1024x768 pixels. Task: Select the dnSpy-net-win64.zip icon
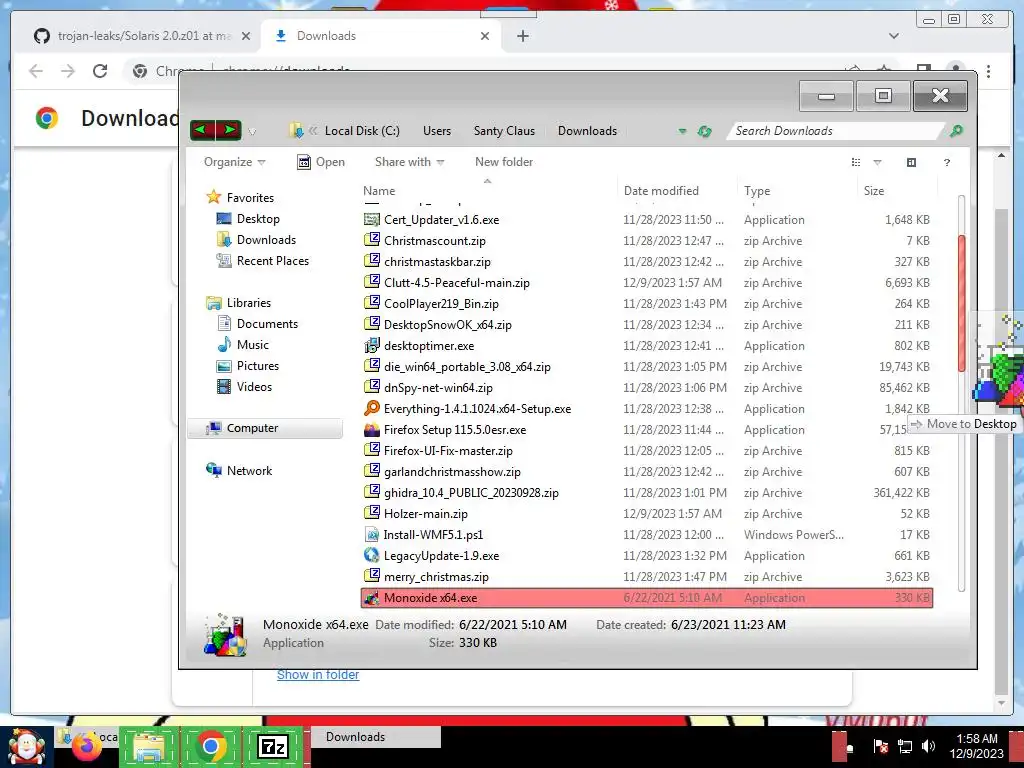click(x=372, y=387)
